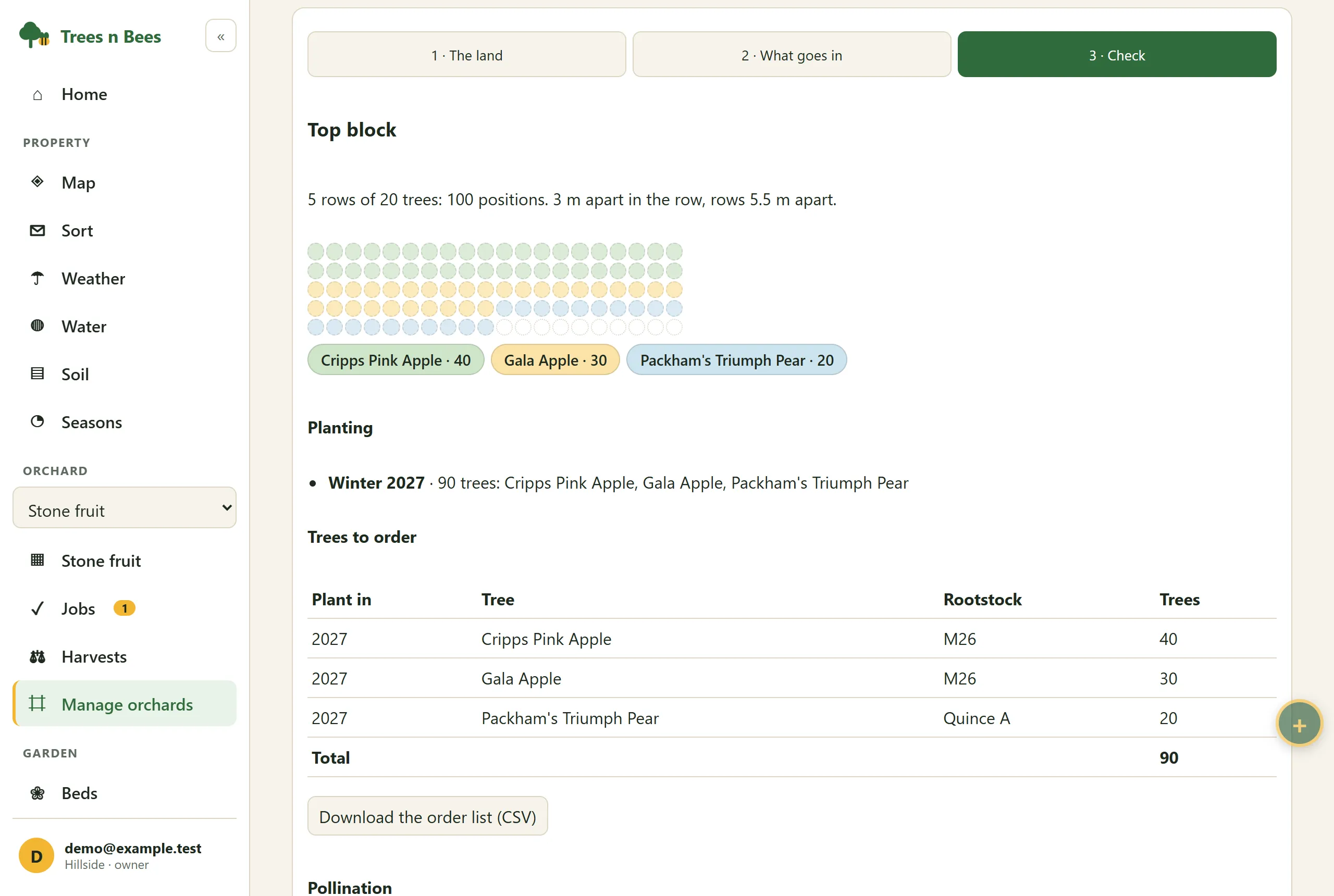This screenshot has height=896, width=1334.
Task: Click the Total value 90
Action: tap(1168, 758)
